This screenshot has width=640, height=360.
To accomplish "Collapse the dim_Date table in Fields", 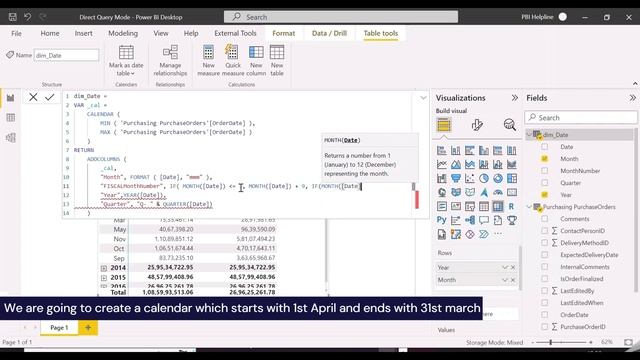I will 529,134.
